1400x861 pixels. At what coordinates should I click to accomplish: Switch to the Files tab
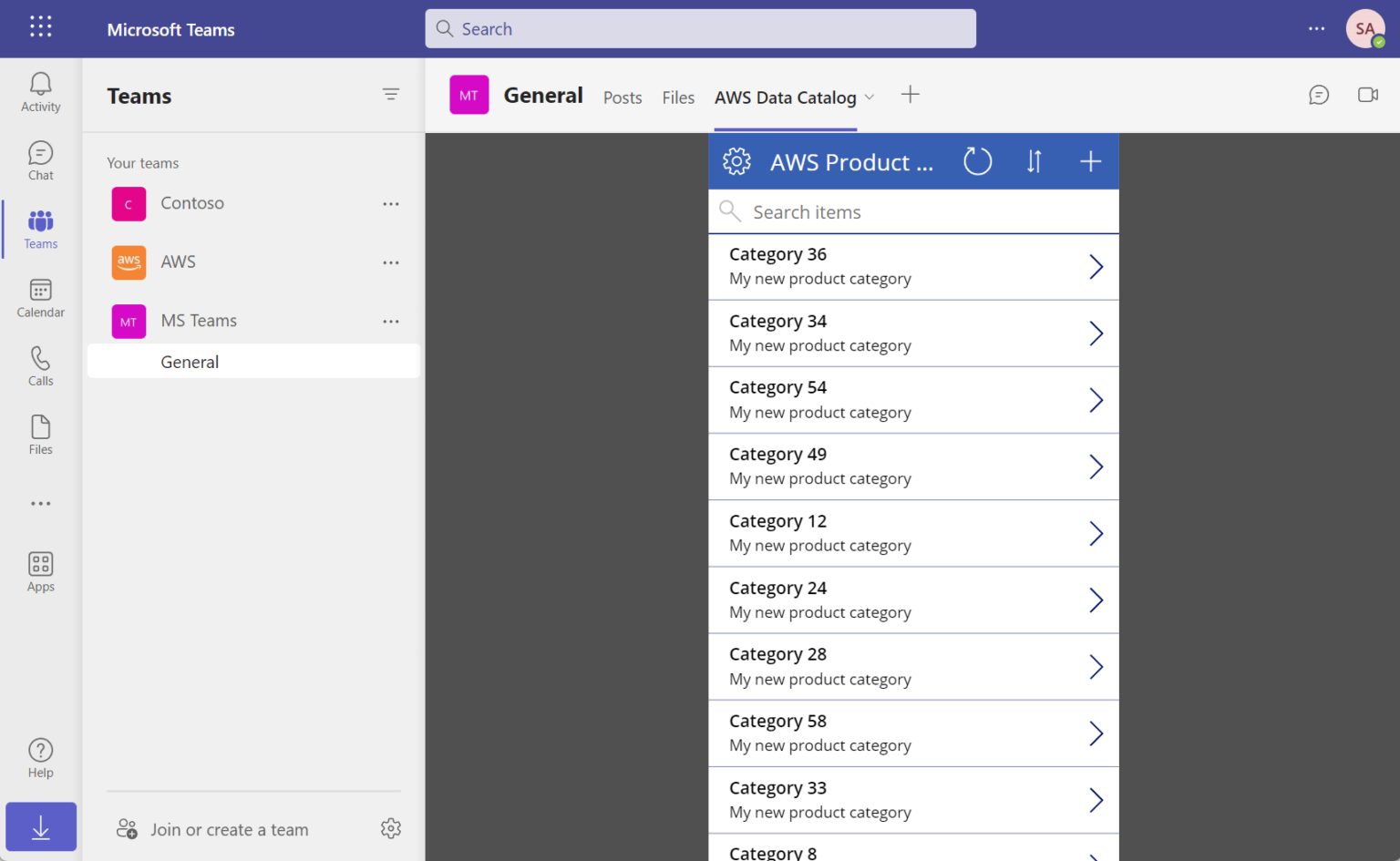tap(678, 97)
